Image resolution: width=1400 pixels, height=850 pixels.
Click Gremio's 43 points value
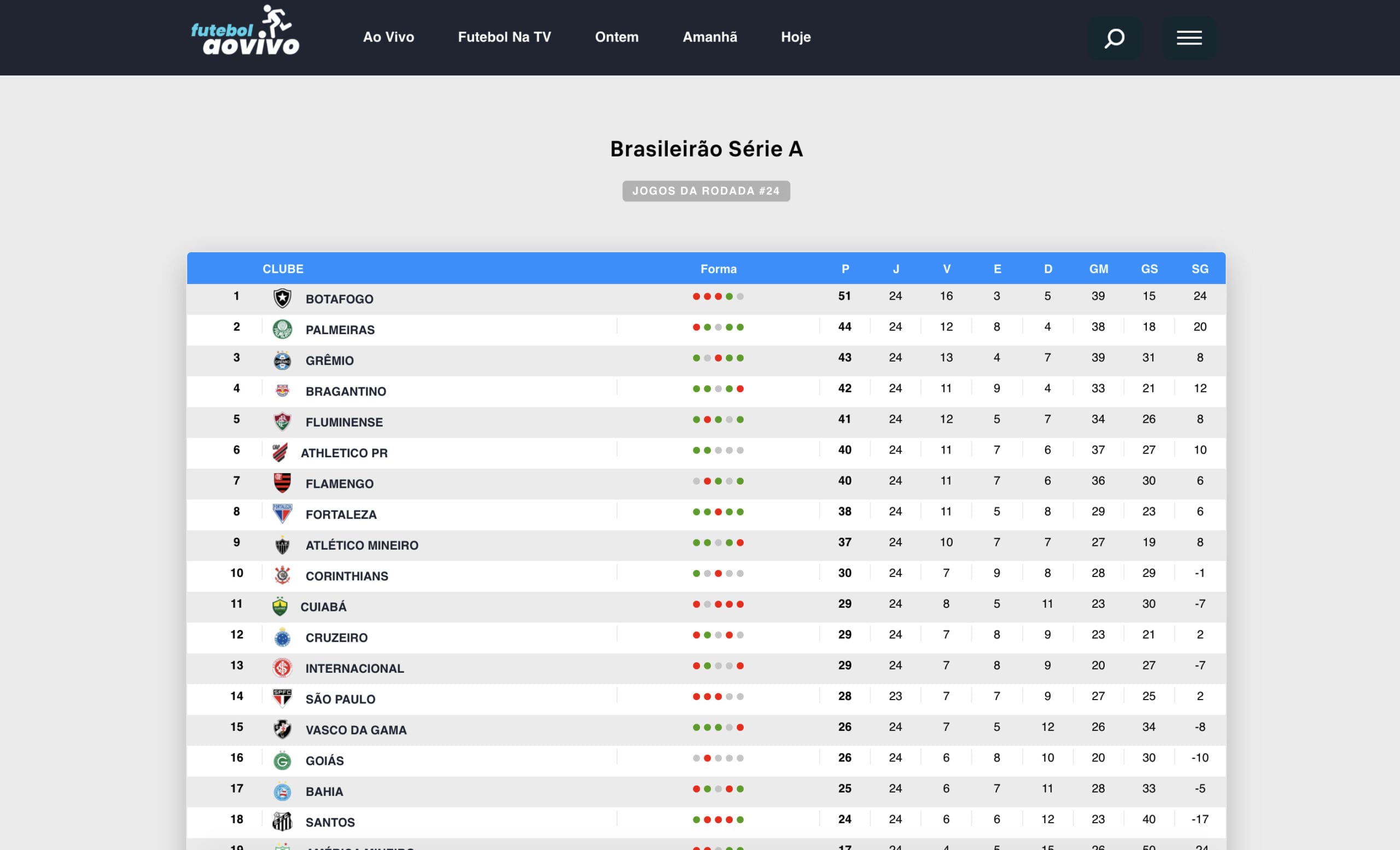(844, 357)
